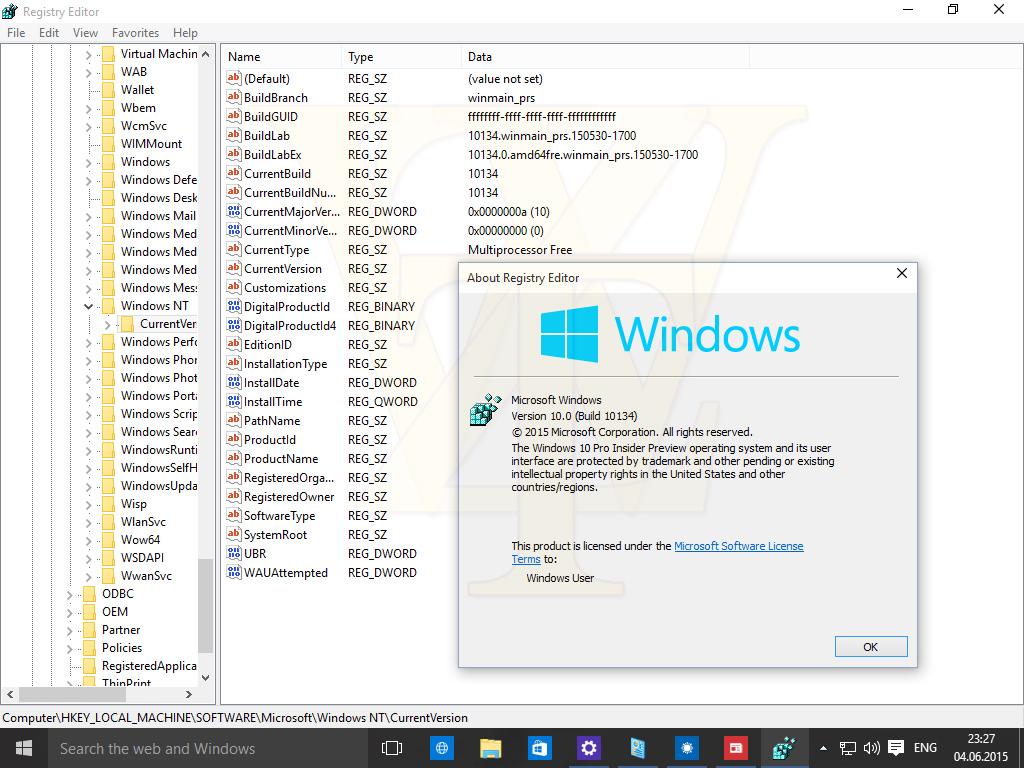Select the Windows Mail key

(x=158, y=216)
